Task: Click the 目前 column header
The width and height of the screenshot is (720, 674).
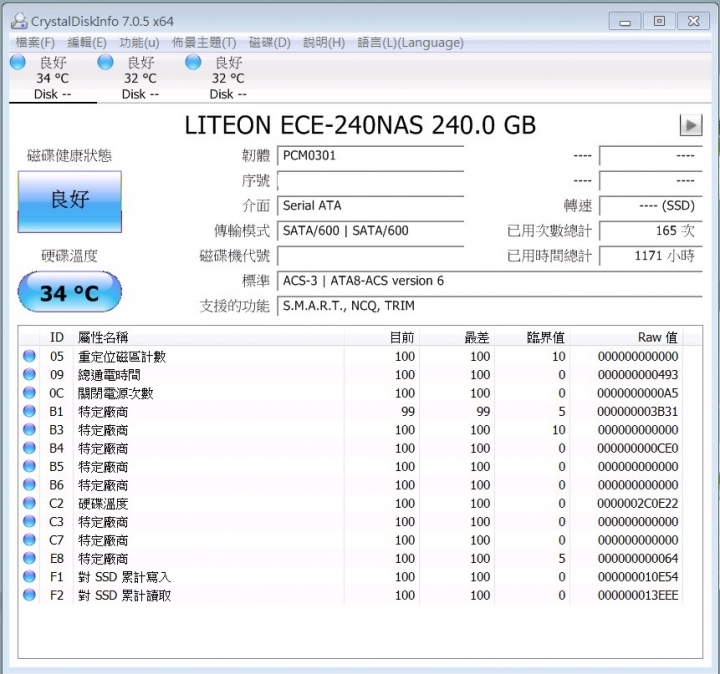Action: 382,337
